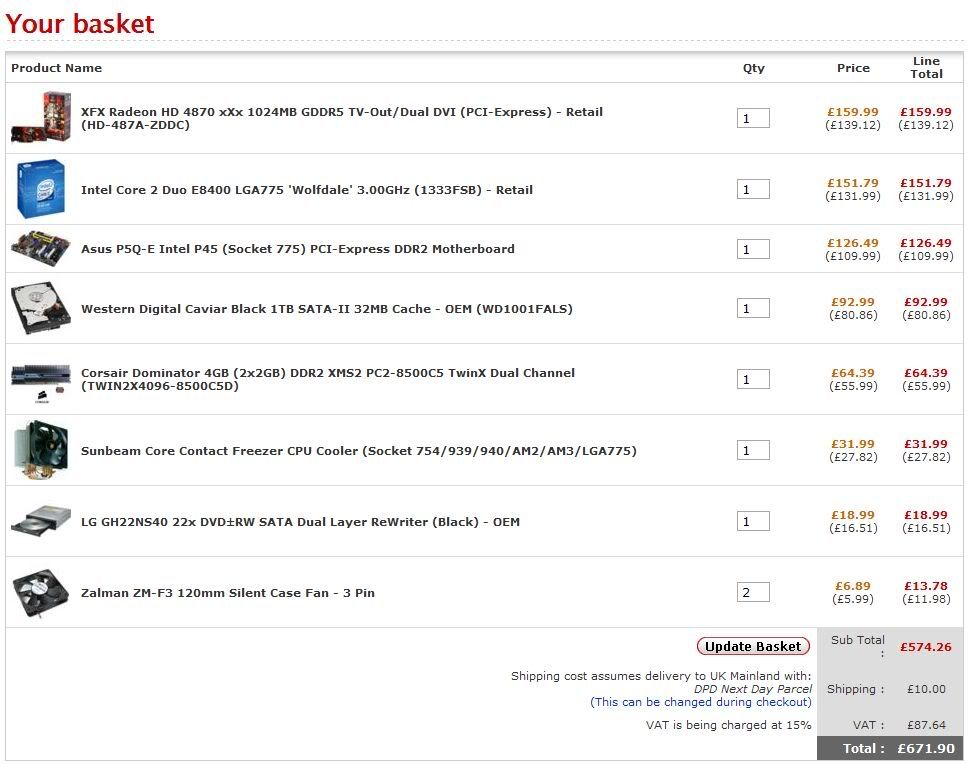
Task: Click the Intel Core 2 Duo box image
Action: pos(42,189)
